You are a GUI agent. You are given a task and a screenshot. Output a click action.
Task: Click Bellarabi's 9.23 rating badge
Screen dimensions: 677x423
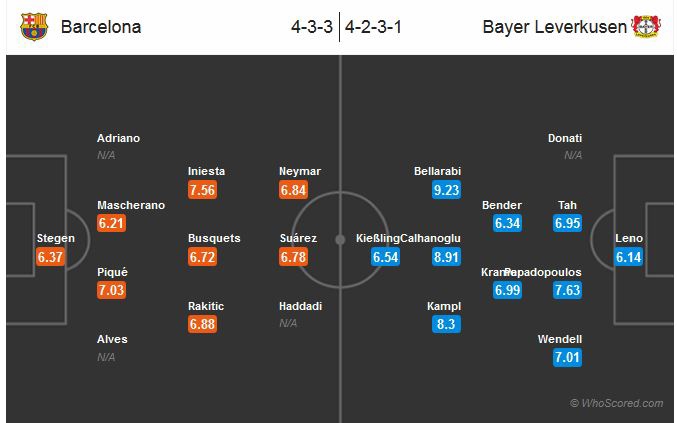[445, 190]
